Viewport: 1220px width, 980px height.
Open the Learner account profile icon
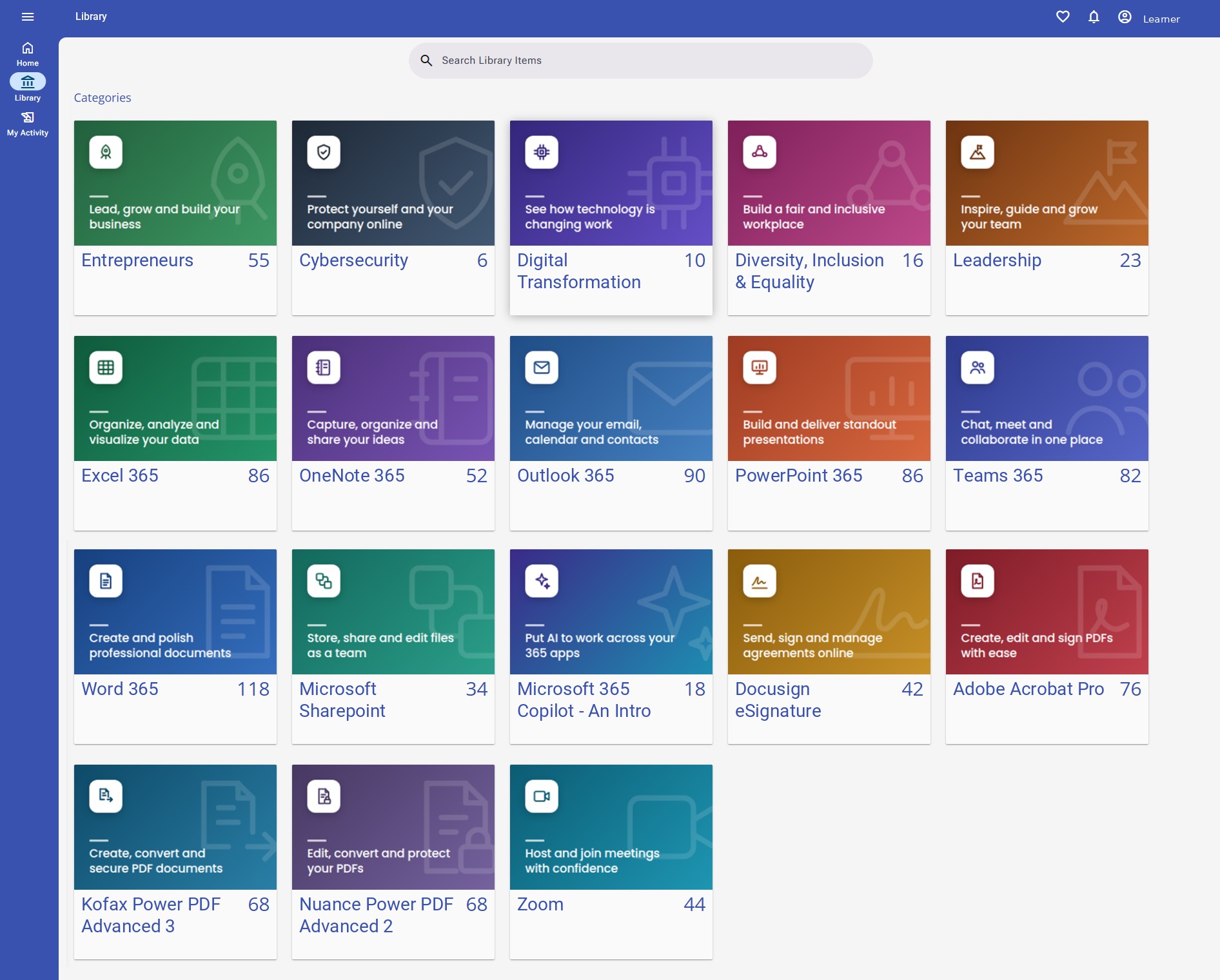[1125, 17]
